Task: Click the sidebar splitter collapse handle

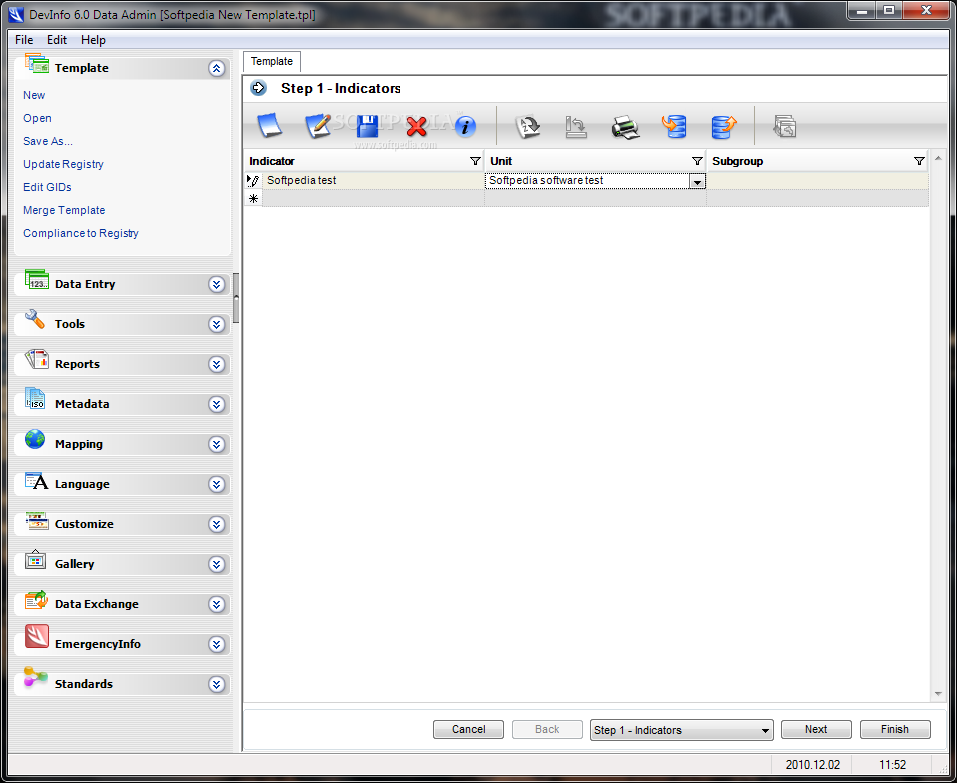Action: pyautogui.click(x=236, y=298)
